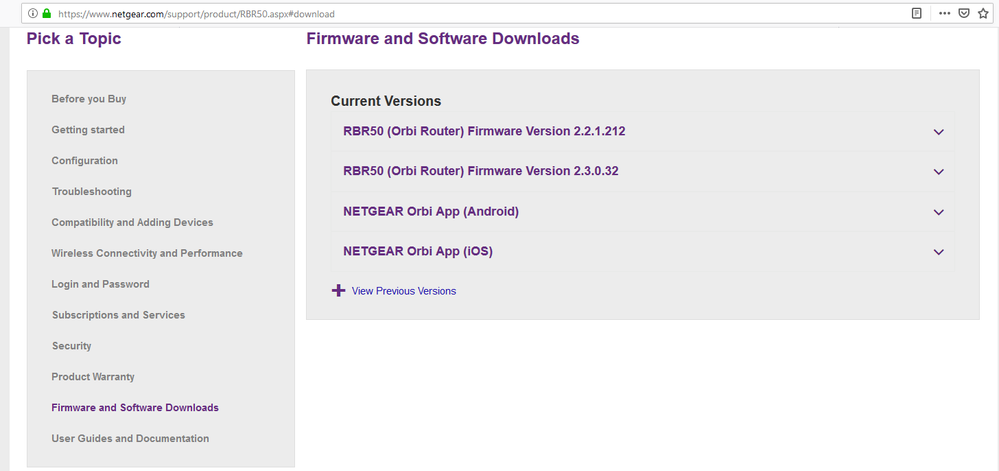This screenshot has height=471, width=999.
Task: Expand chevron for NETGEAR Orbi App (Android)
Action: (938, 212)
